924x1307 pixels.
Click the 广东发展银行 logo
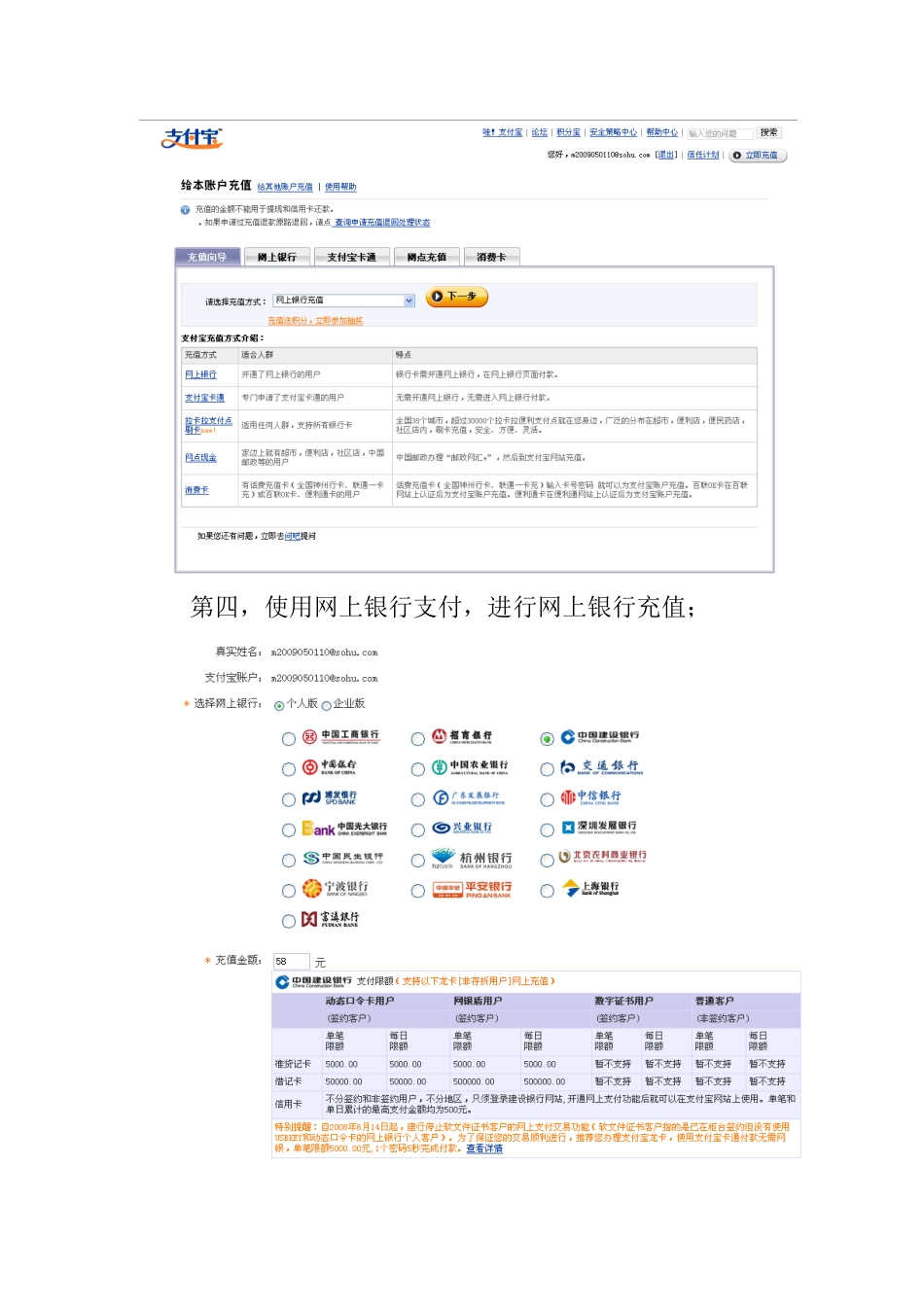(469, 797)
